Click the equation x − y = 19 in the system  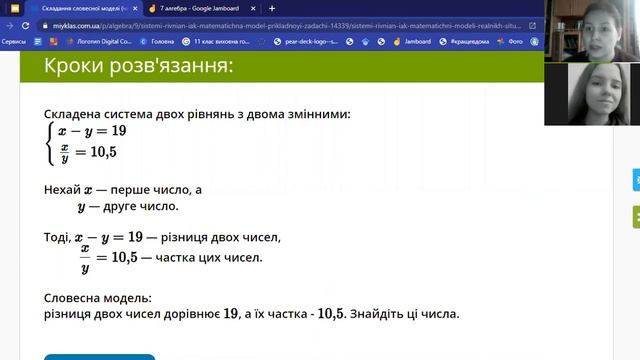coord(92,131)
